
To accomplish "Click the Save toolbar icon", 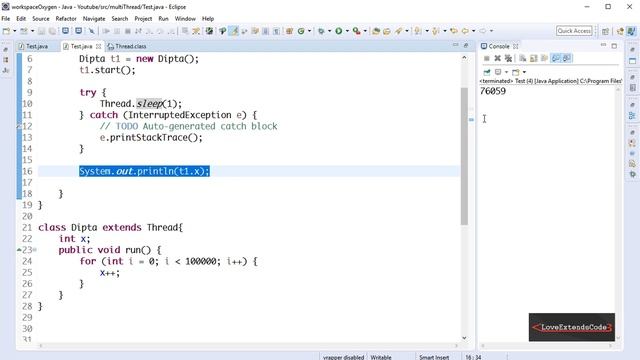I will [x=41, y=31].
